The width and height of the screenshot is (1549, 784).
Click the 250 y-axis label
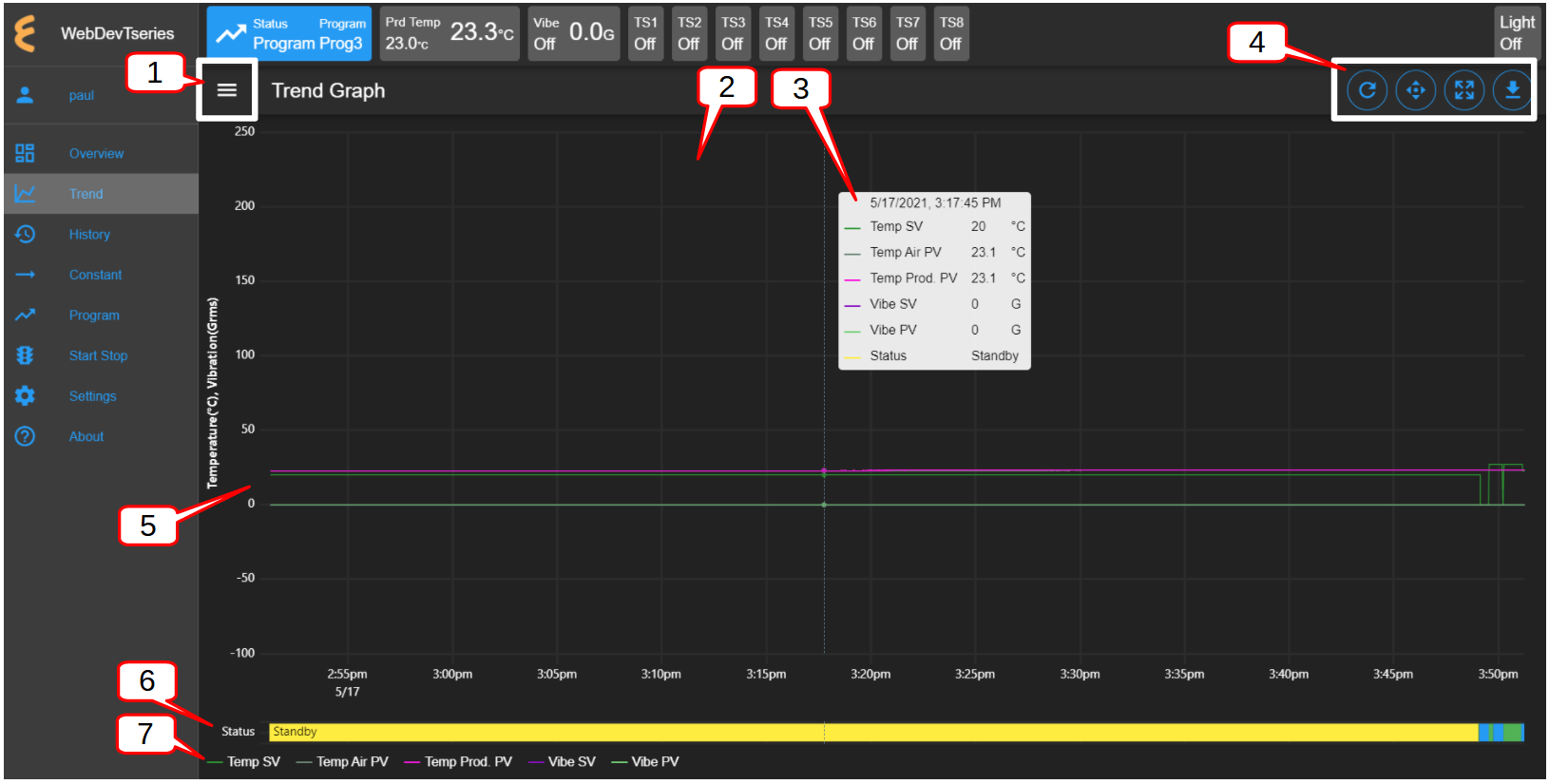245,131
